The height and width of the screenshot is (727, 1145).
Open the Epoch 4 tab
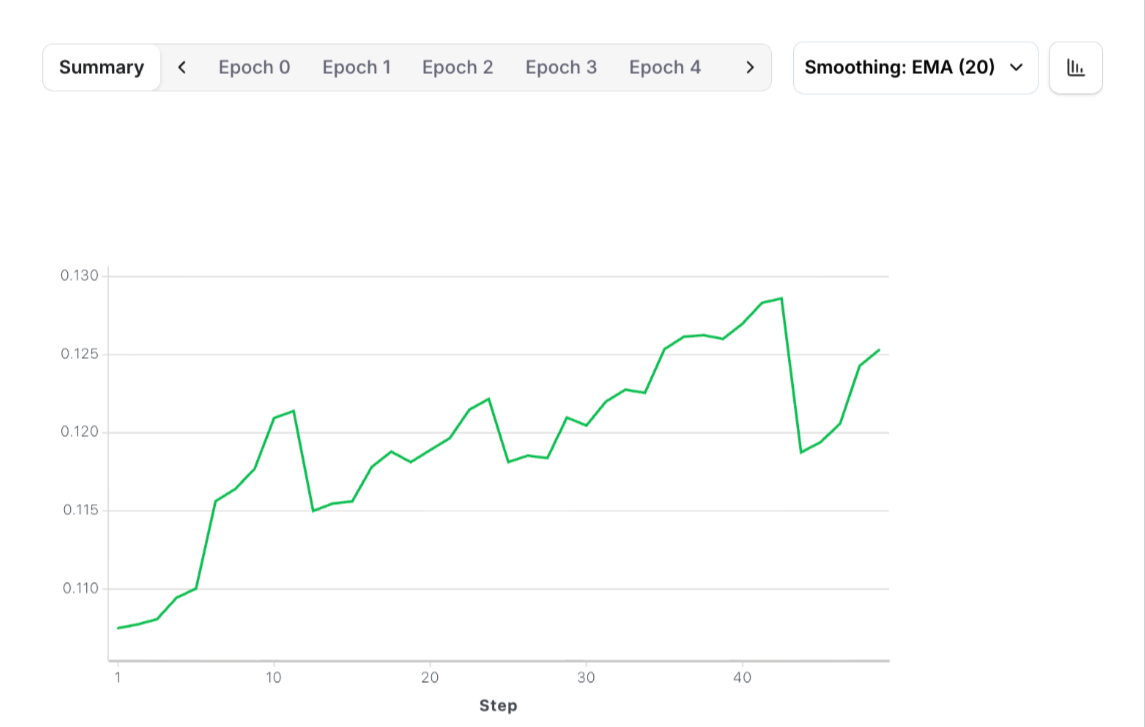coord(665,67)
